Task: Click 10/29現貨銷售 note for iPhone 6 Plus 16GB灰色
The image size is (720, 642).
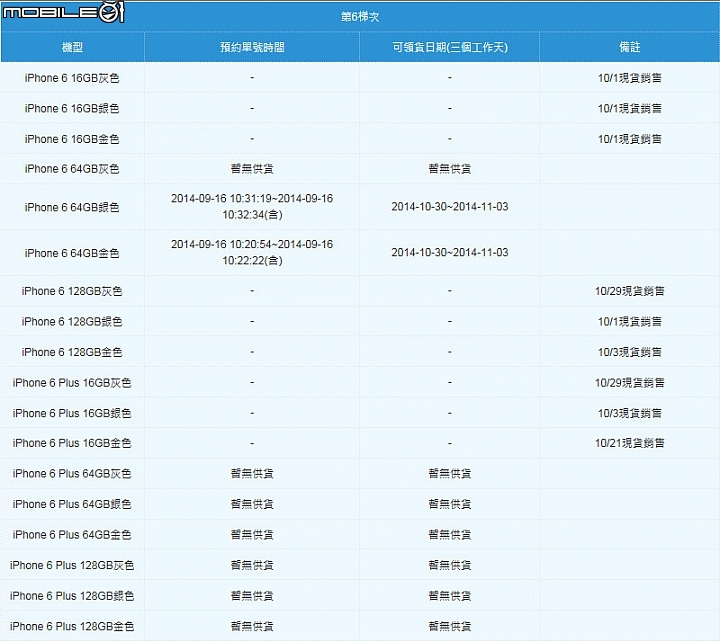Action: point(630,383)
